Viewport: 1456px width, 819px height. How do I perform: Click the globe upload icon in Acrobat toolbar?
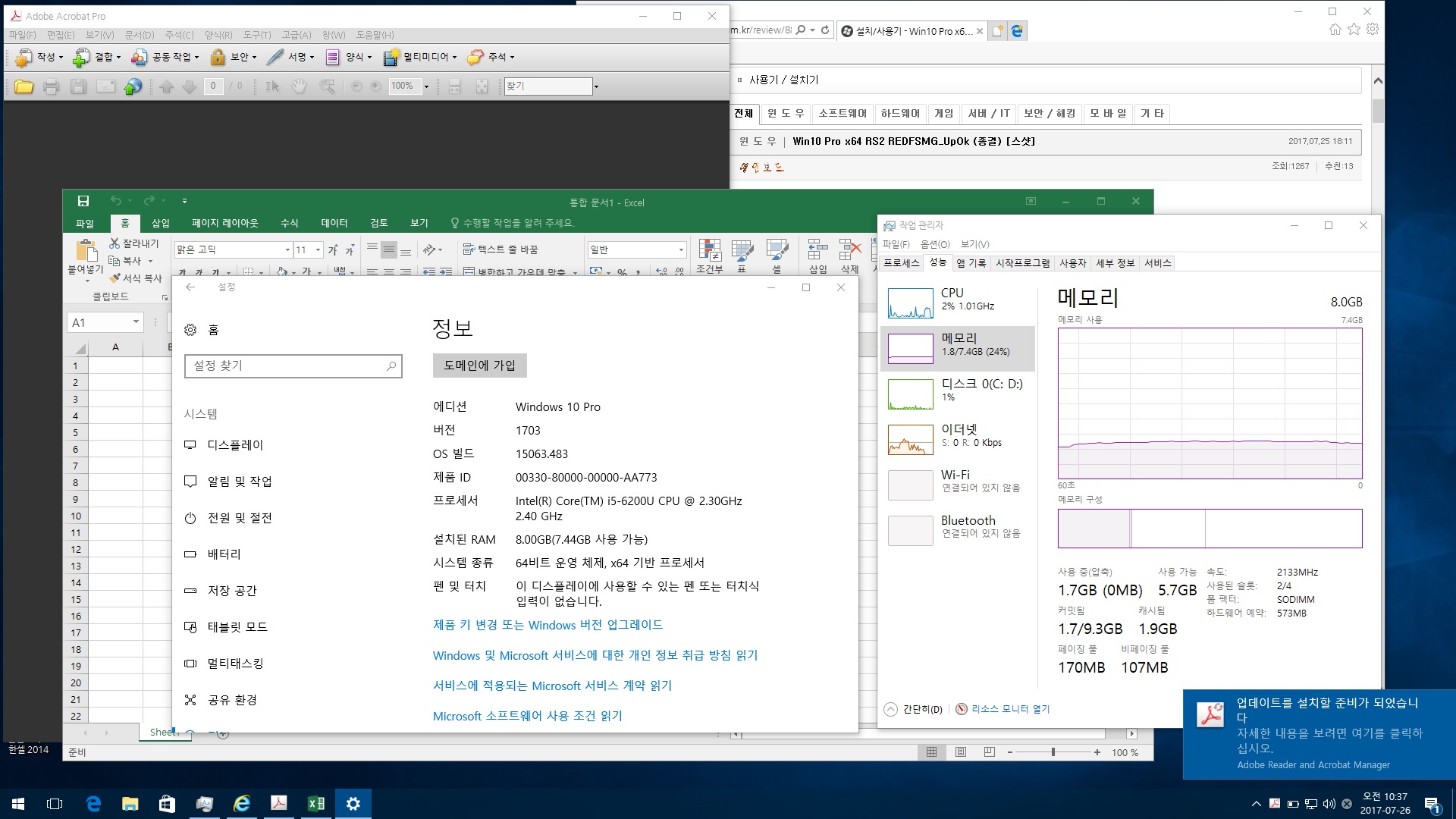tap(133, 86)
